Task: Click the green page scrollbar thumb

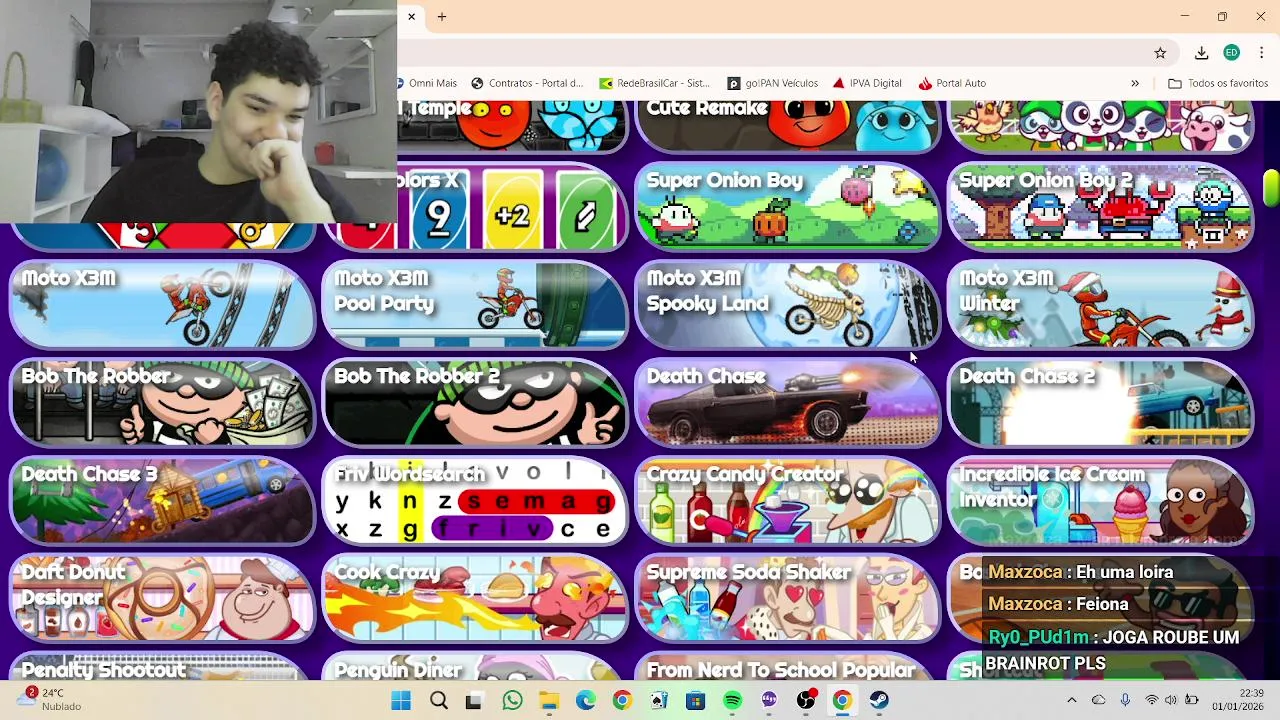Action: (x=1271, y=189)
